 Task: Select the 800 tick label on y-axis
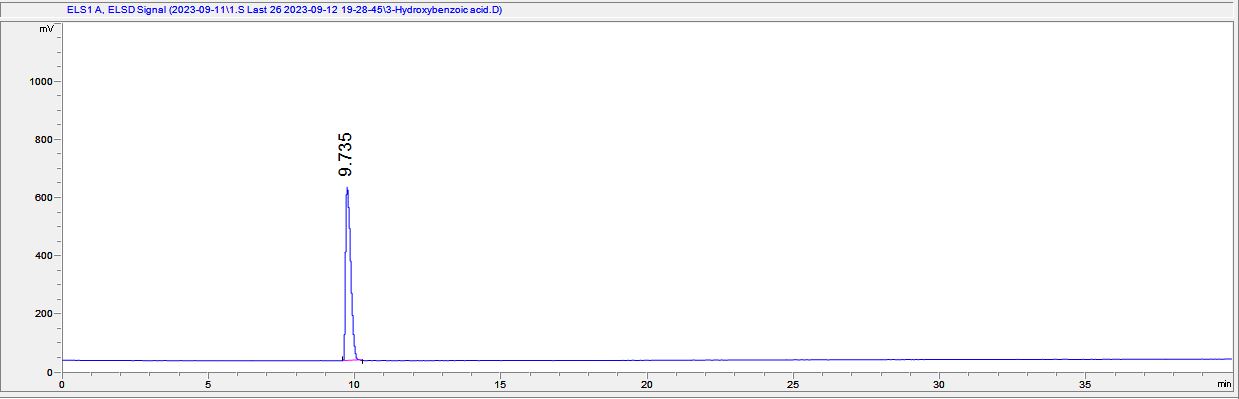click(44, 140)
